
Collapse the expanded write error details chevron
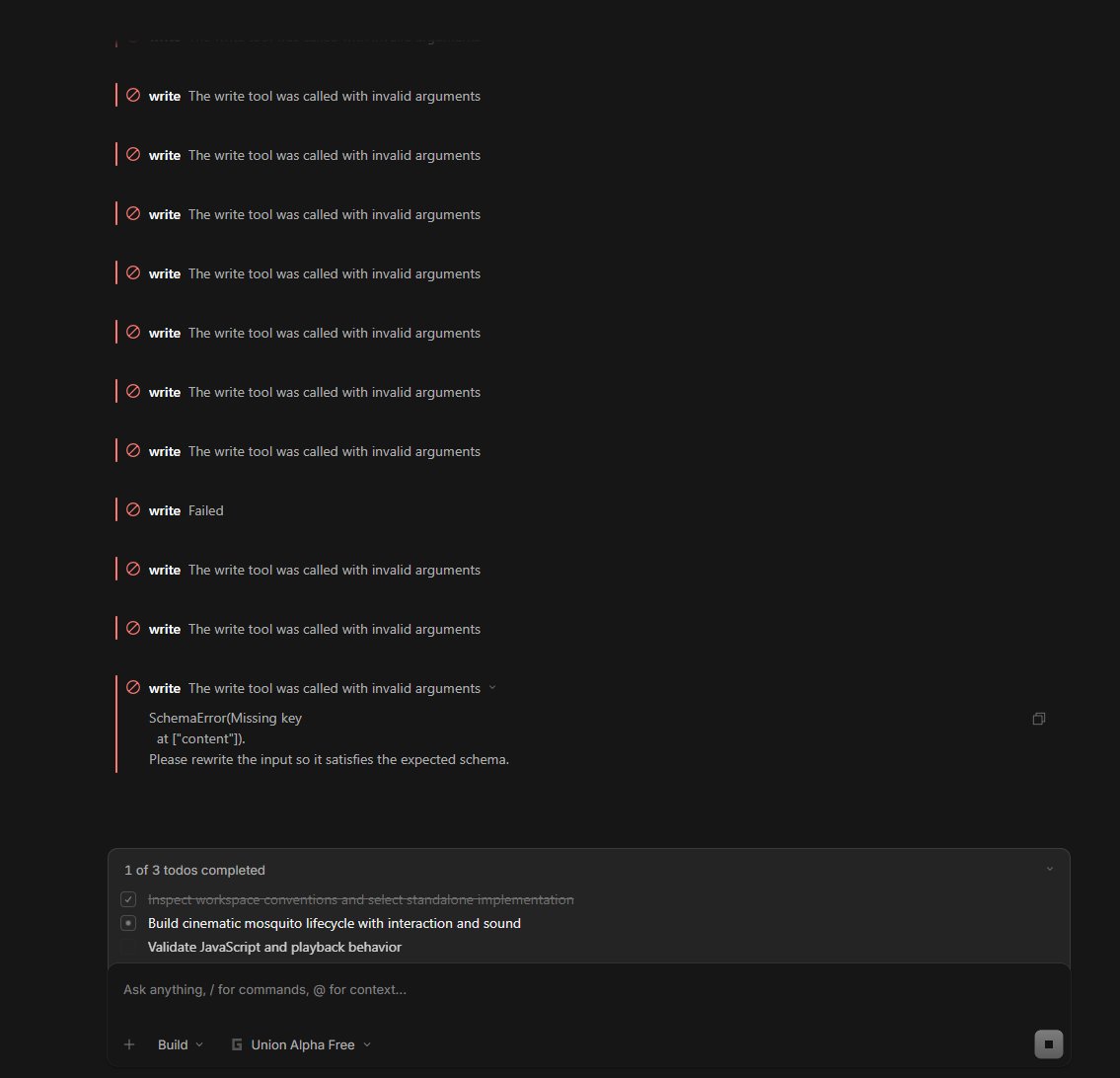tap(492, 688)
